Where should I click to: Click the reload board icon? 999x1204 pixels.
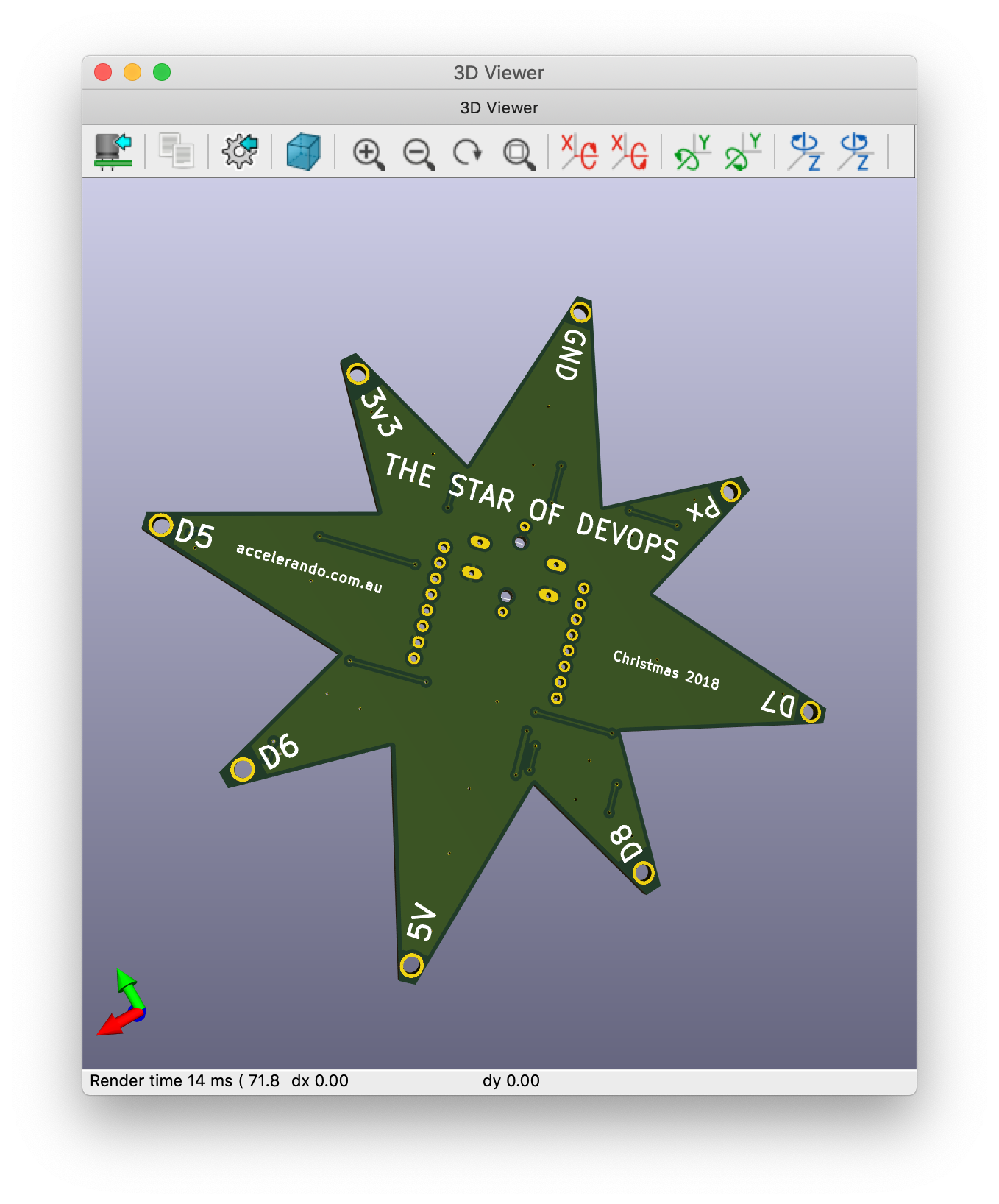(x=113, y=152)
